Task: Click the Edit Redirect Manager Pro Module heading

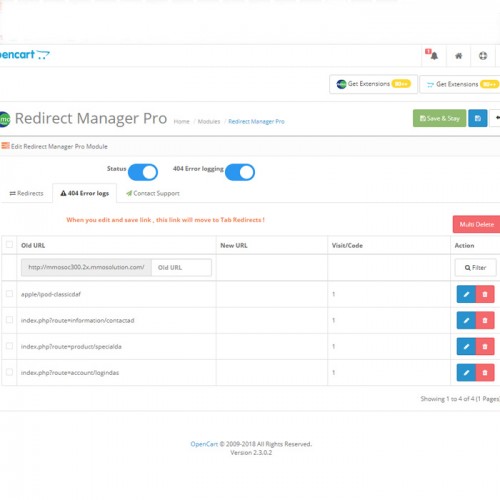Action: tap(59, 146)
